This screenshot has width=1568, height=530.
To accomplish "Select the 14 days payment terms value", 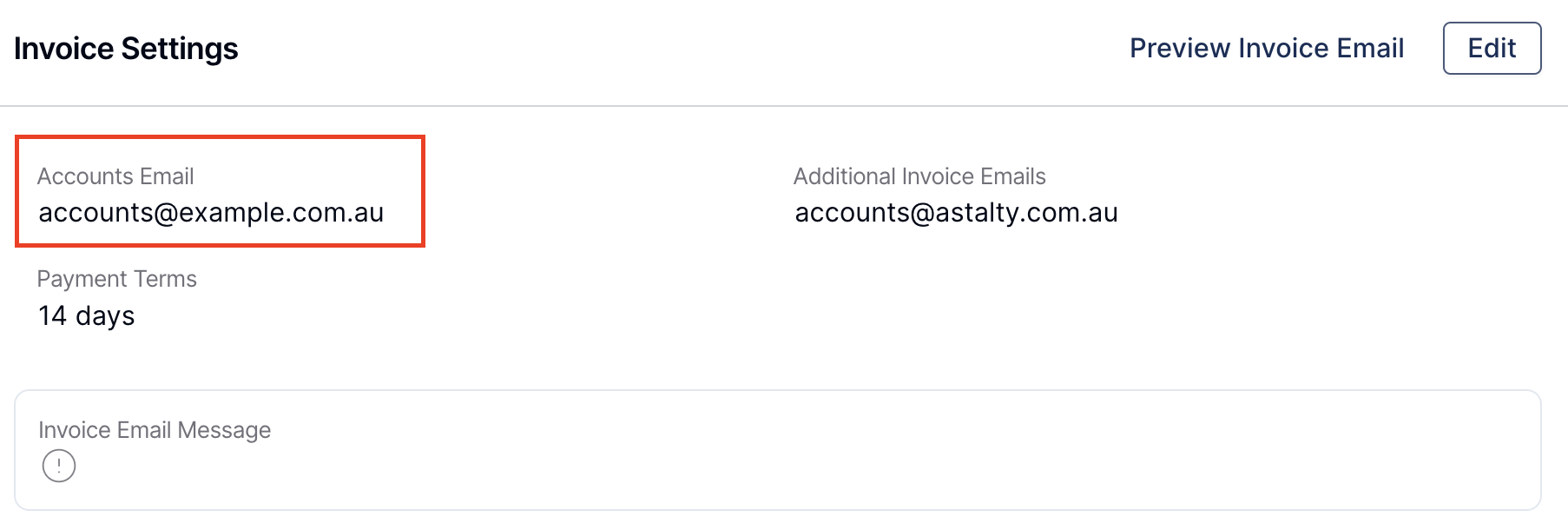I will pyautogui.click(x=86, y=315).
